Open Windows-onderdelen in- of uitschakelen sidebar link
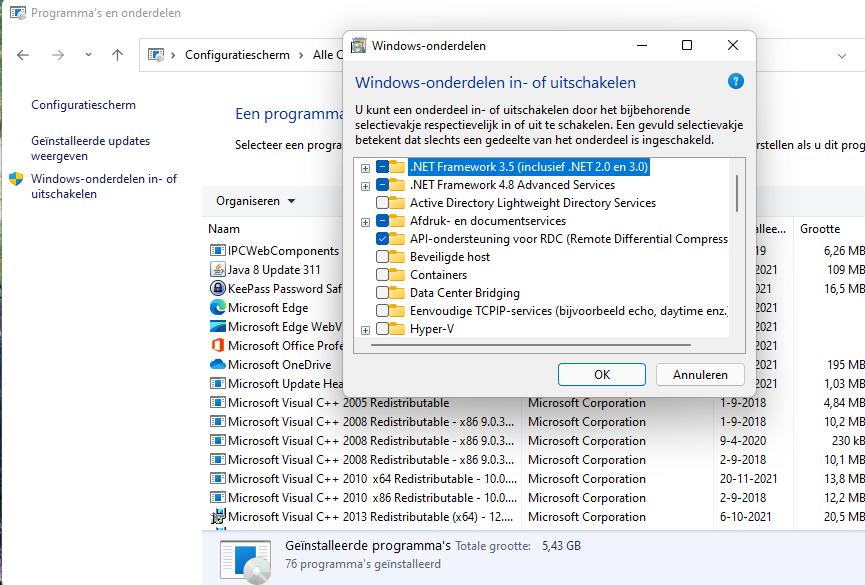 point(104,187)
